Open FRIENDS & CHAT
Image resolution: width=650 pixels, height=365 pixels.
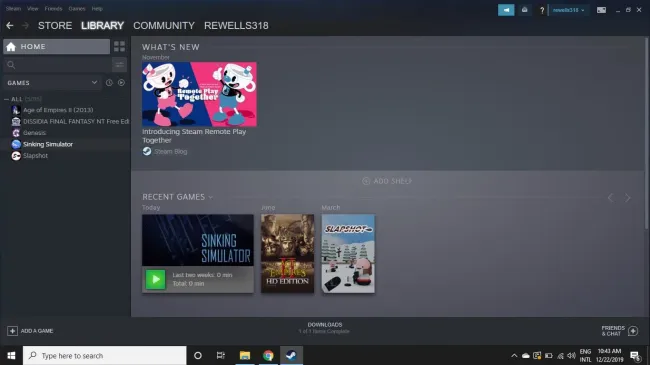click(620, 331)
